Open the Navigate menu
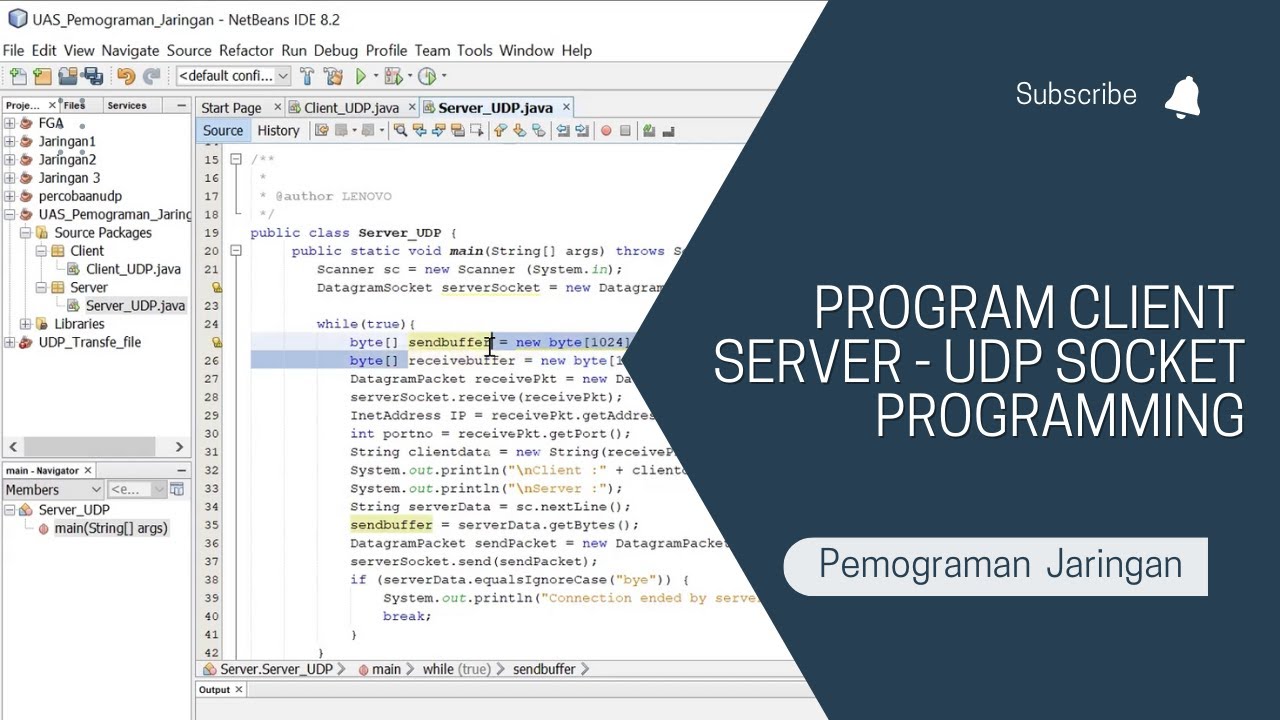The image size is (1280, 720). [x=130, y=50]
